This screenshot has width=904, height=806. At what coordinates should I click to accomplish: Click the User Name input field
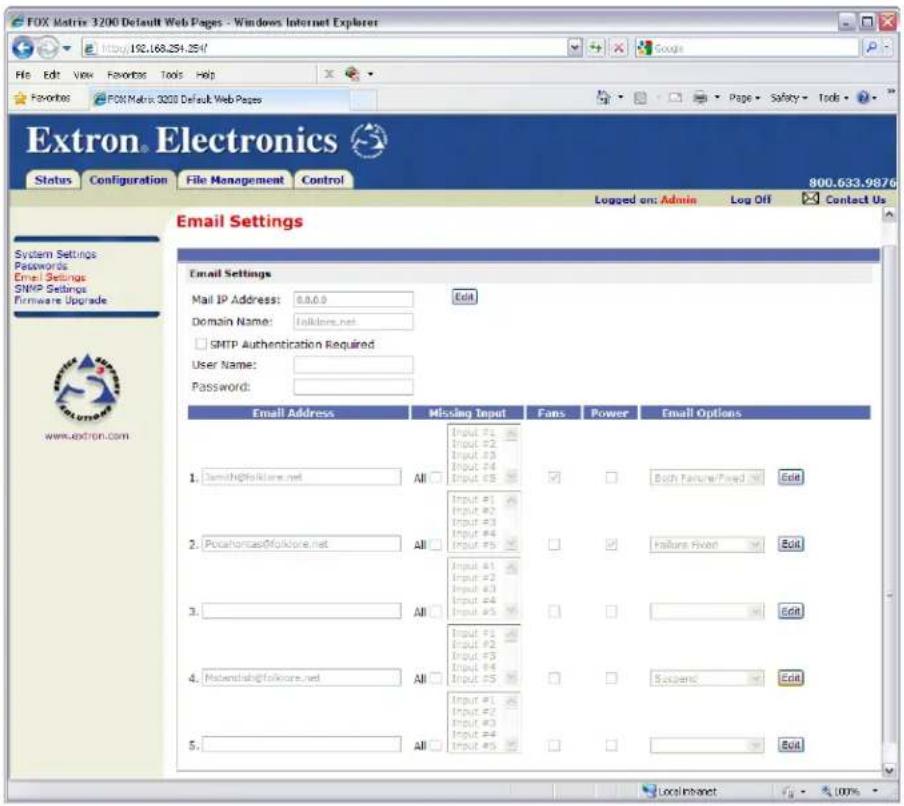click(x=353, y=364)
